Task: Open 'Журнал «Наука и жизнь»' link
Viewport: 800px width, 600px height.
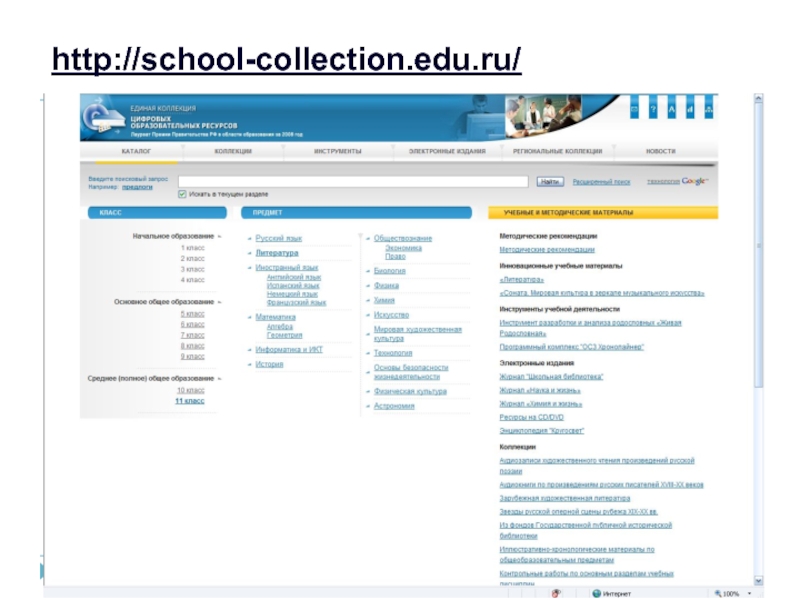Action: [x=540, y=390]
